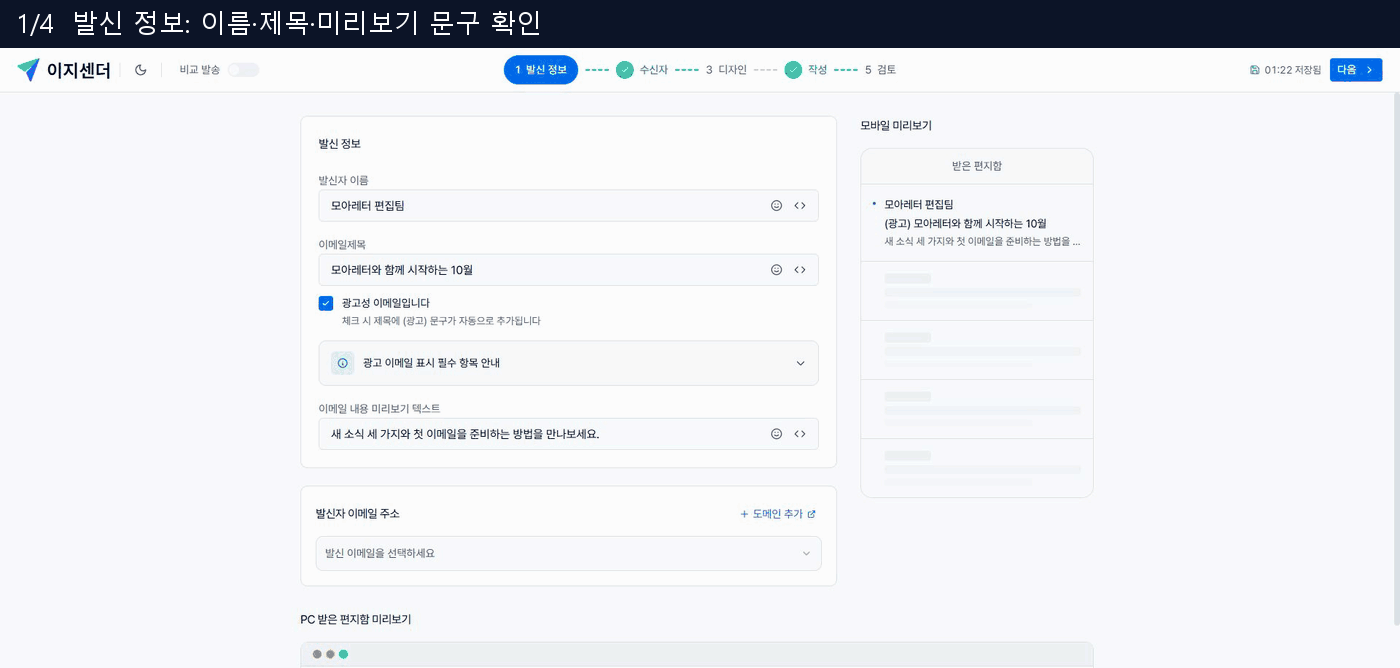Image resolution: width=1400 pixels, height=668 pixels.
Task: Toggle the 비교 발송 switch
Action: tap(243, 70)
